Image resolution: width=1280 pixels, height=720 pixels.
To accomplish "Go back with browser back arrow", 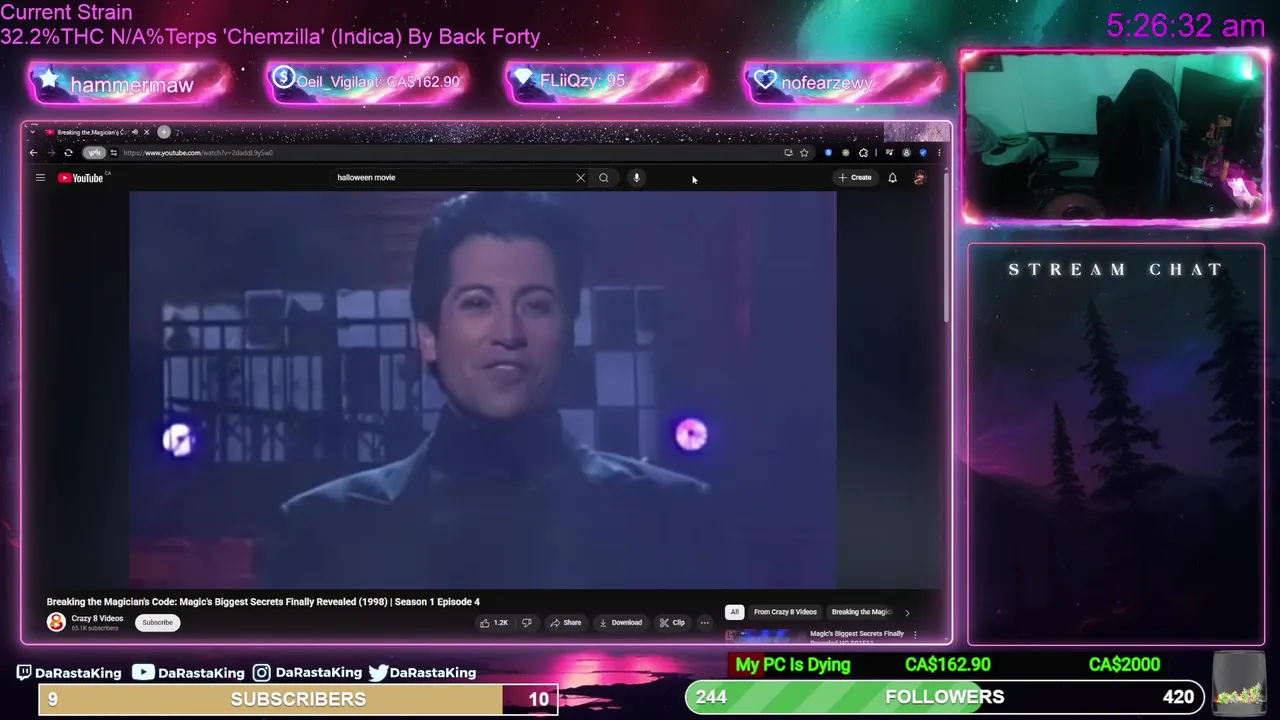I will (x=33, y=153).
